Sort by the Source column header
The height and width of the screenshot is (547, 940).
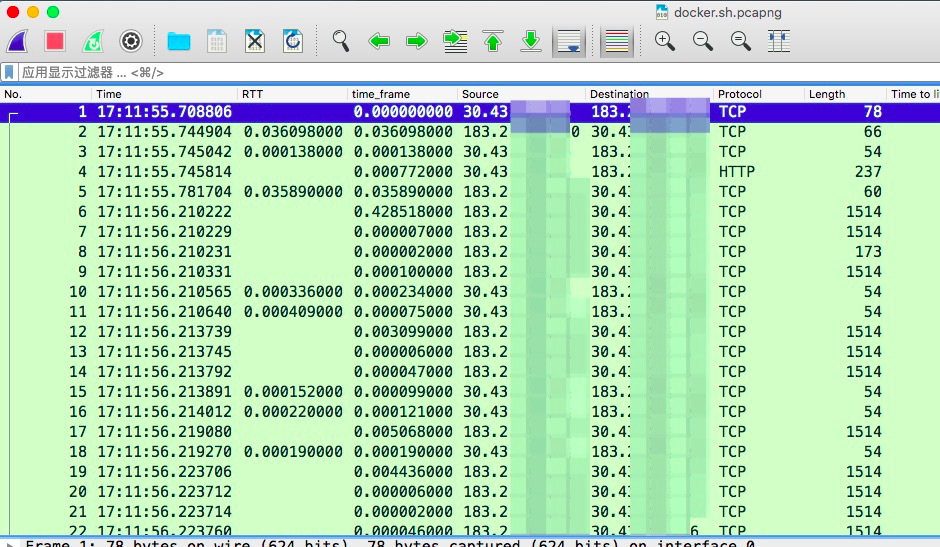click(x=522, y=94)
